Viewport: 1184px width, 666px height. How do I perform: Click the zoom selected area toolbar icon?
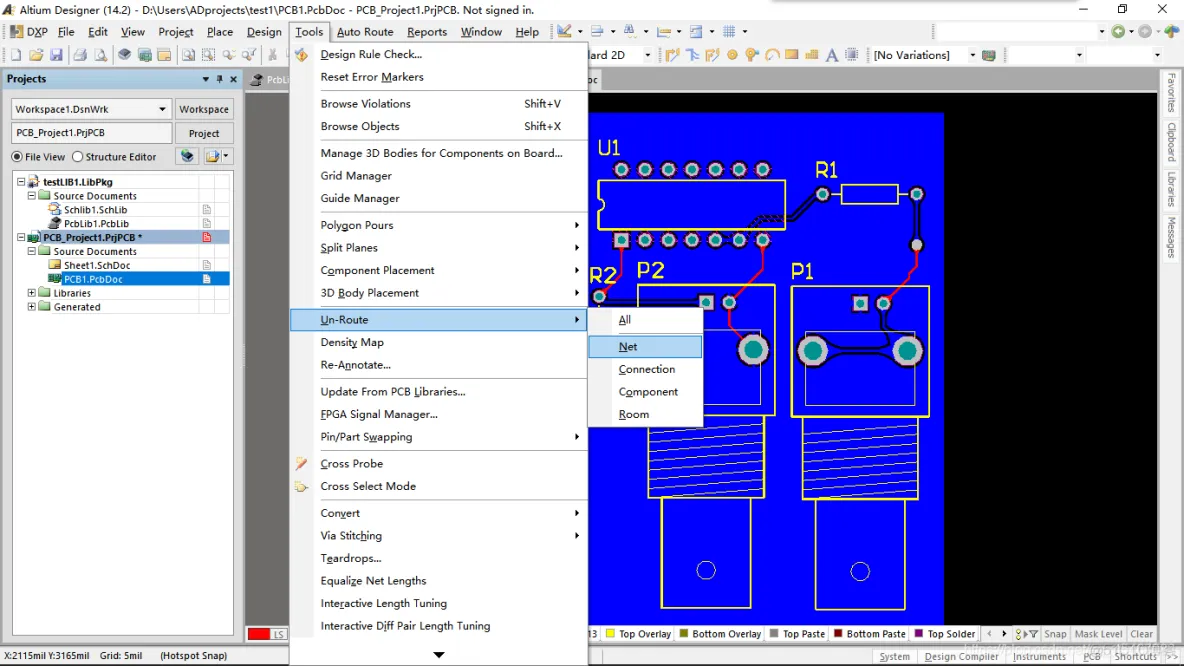point(208,55)
